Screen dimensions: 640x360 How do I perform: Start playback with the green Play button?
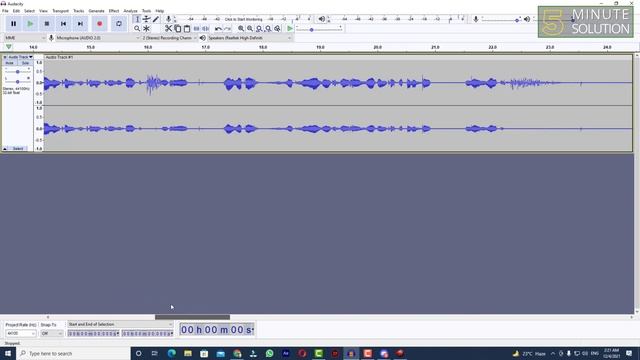(30, 24)
